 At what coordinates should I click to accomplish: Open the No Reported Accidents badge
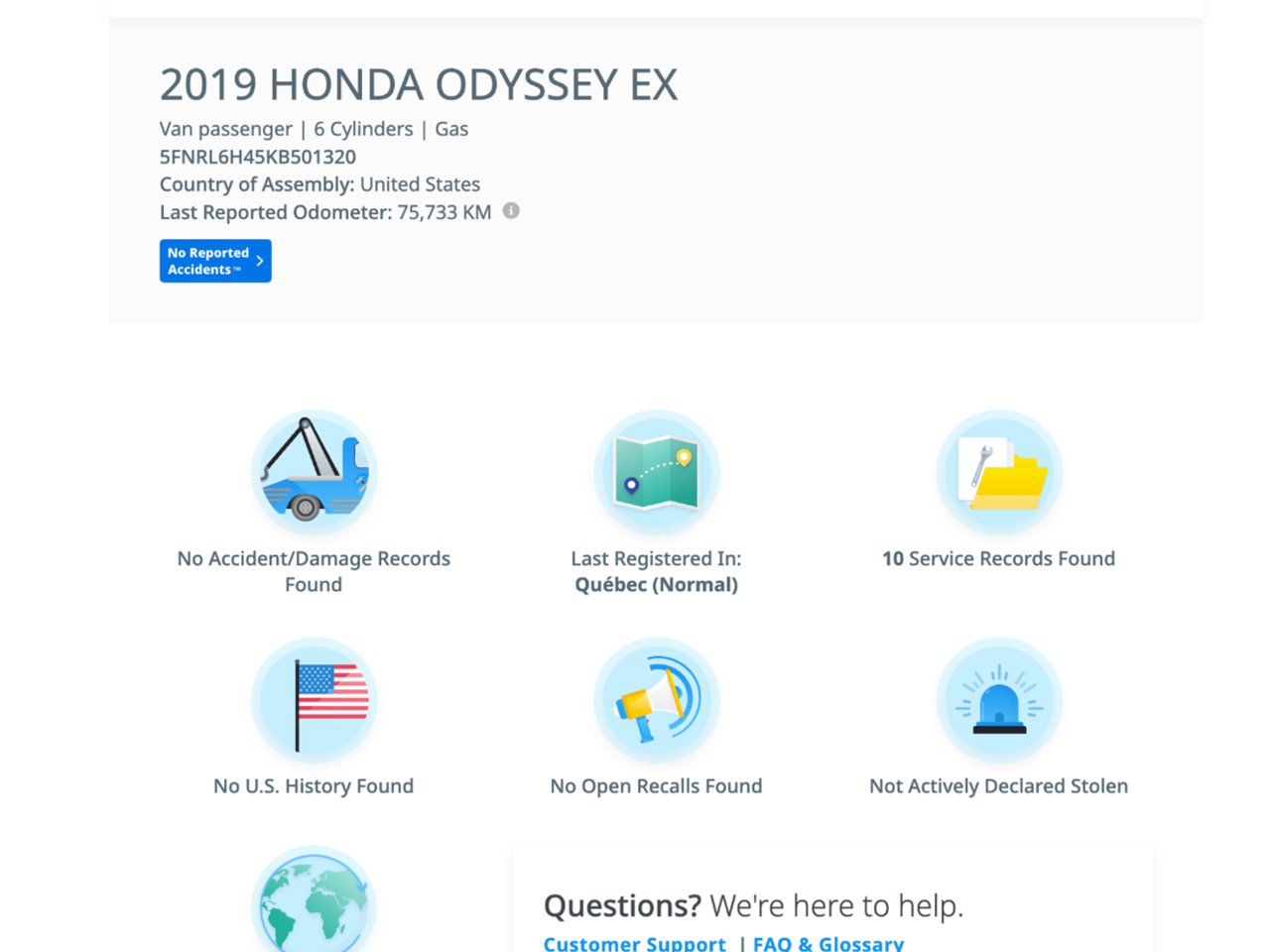click(x=208, y=261)
